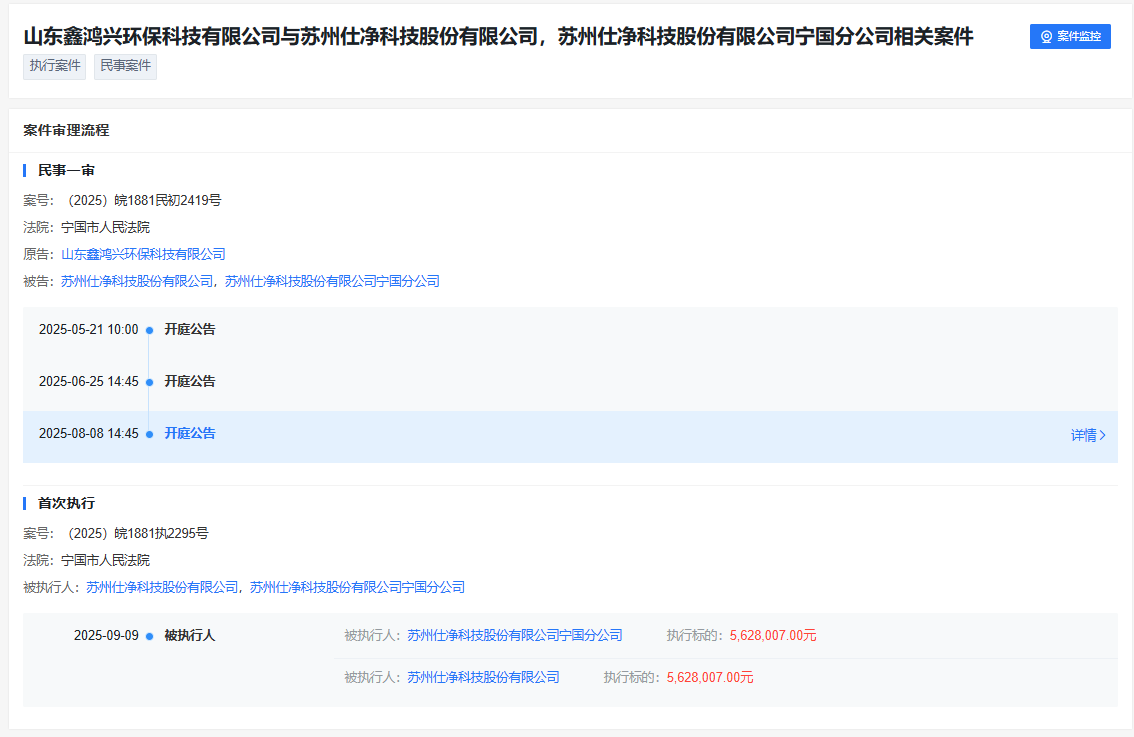This screenshot has height=737, width=1134.
Task: Click timeline marker next to 2025-08-08
Action: (x=148, y=433)
